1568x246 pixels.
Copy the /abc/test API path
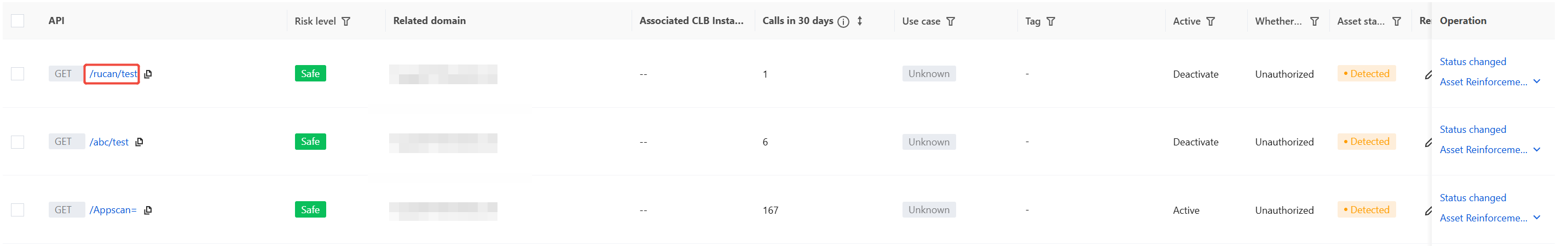coord(140,142)
